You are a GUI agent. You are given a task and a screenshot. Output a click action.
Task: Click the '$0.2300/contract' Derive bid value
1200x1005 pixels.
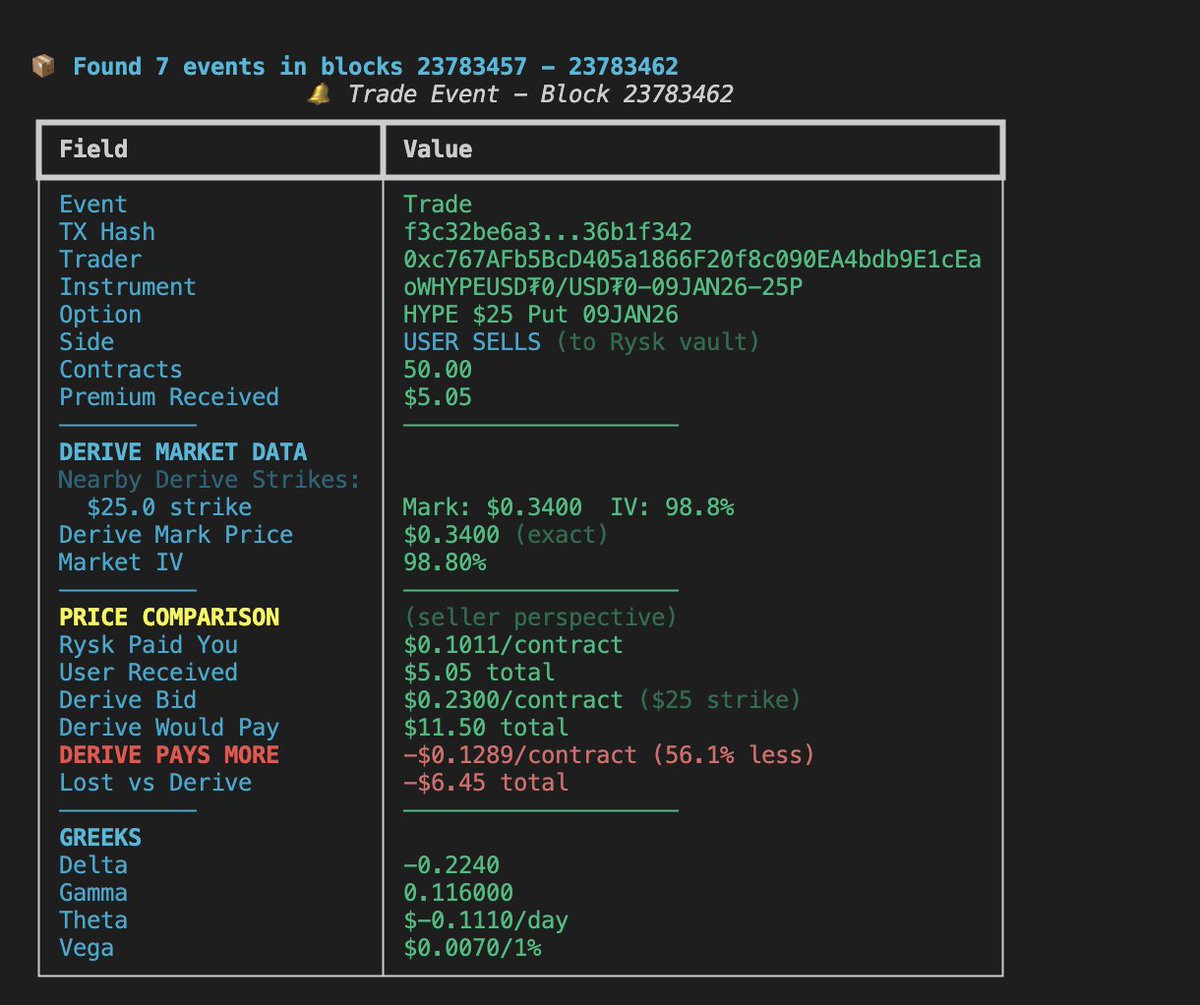click(513, 700)
